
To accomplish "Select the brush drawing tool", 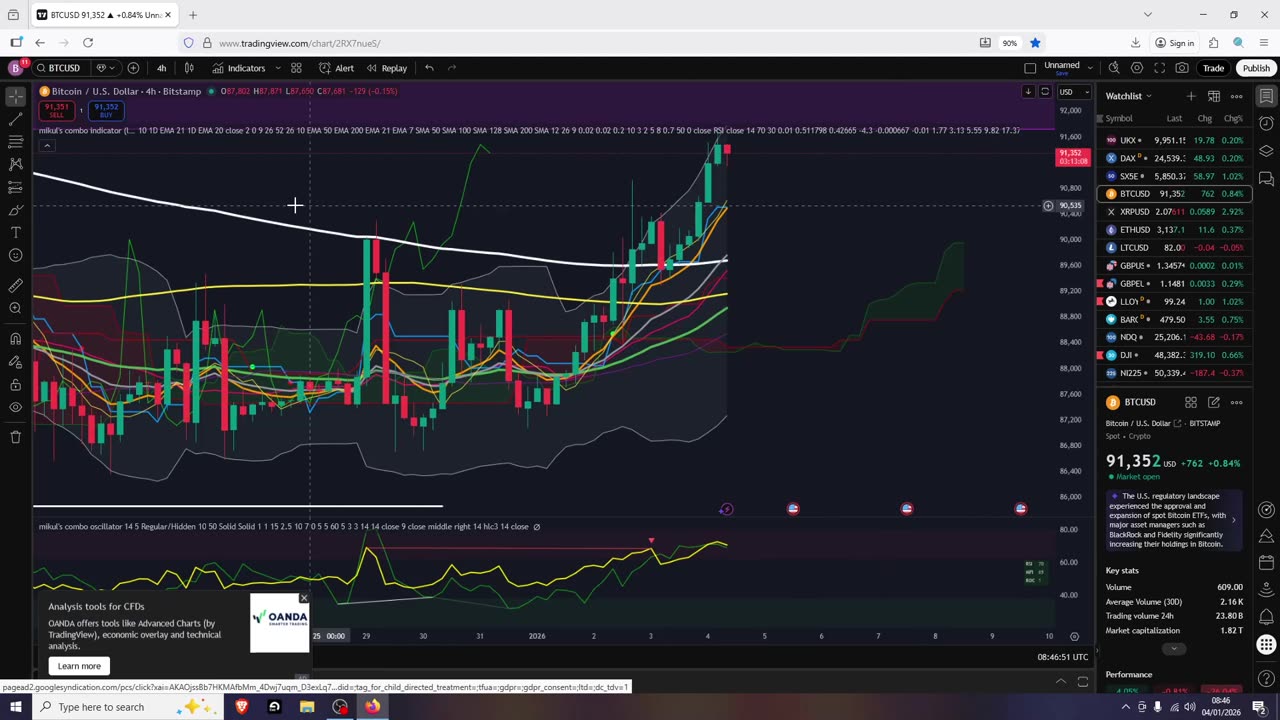I will point(15,210).
